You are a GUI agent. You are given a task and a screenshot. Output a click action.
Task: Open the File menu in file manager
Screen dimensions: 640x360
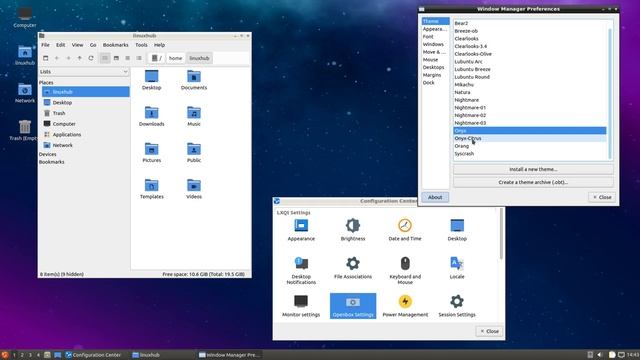click(x=46, y=45)
